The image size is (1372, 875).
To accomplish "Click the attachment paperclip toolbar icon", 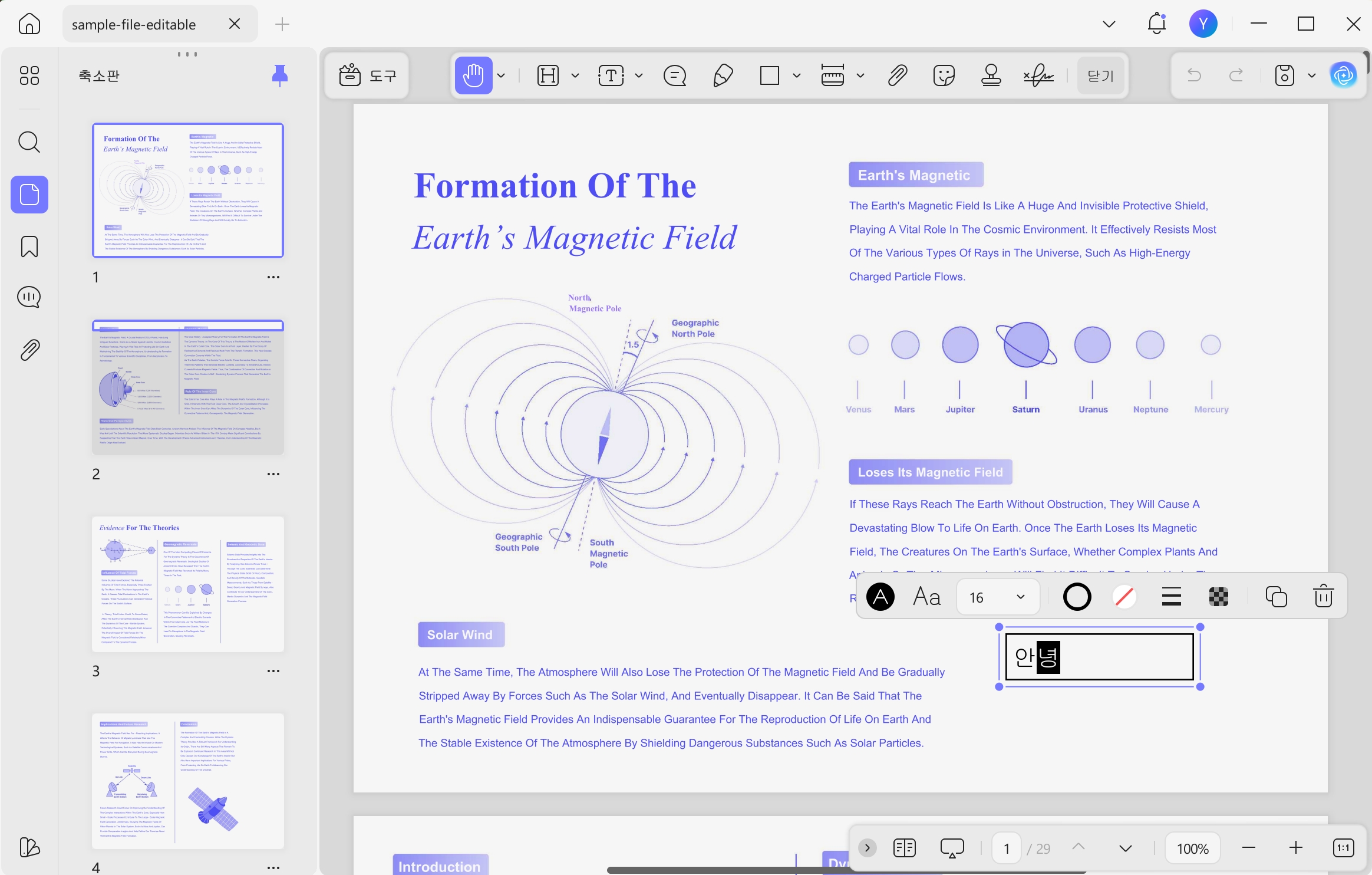I will click(x=897, y=75).
